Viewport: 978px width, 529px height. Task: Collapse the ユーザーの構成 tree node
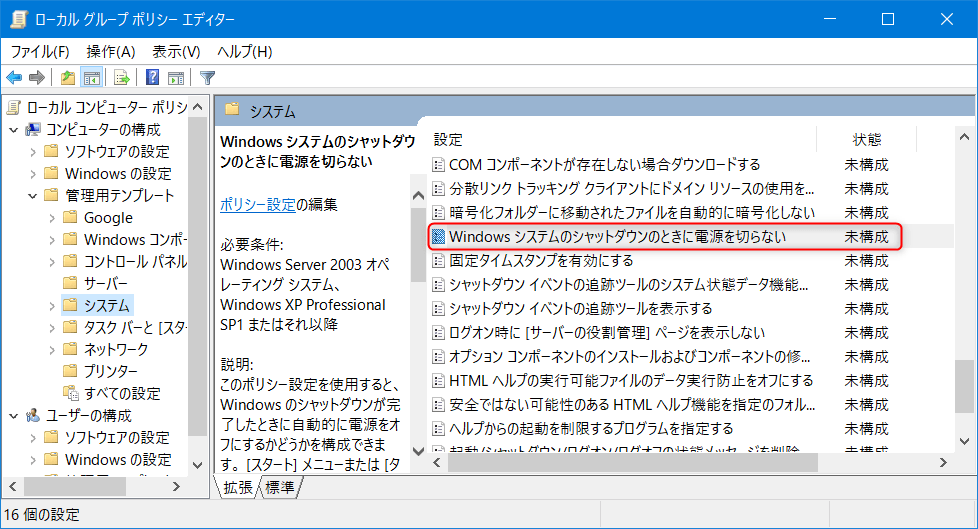tap(13, 416)
